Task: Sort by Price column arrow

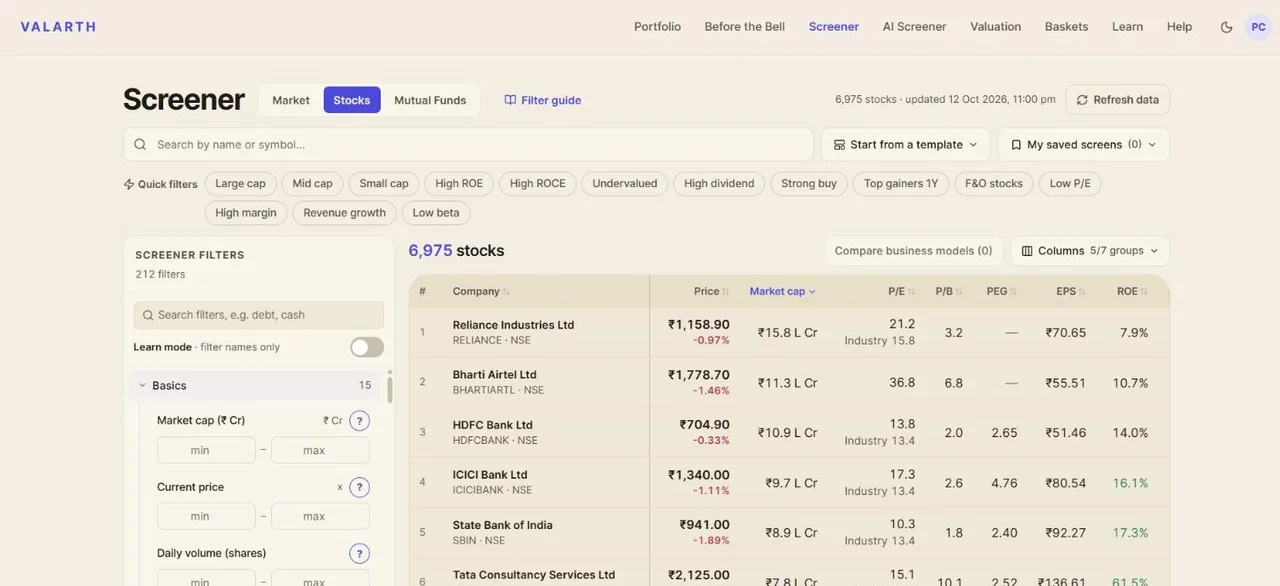Action: pos(726,292)
